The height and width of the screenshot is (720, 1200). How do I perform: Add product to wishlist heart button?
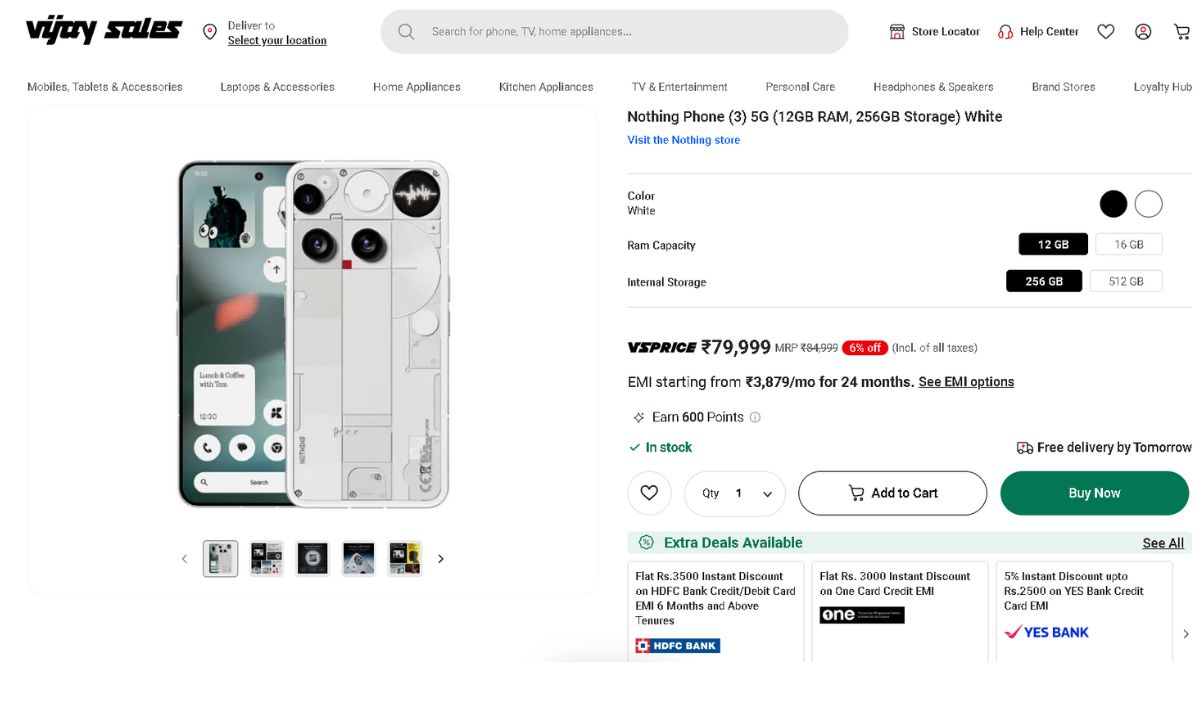click(x=649, y=493)
